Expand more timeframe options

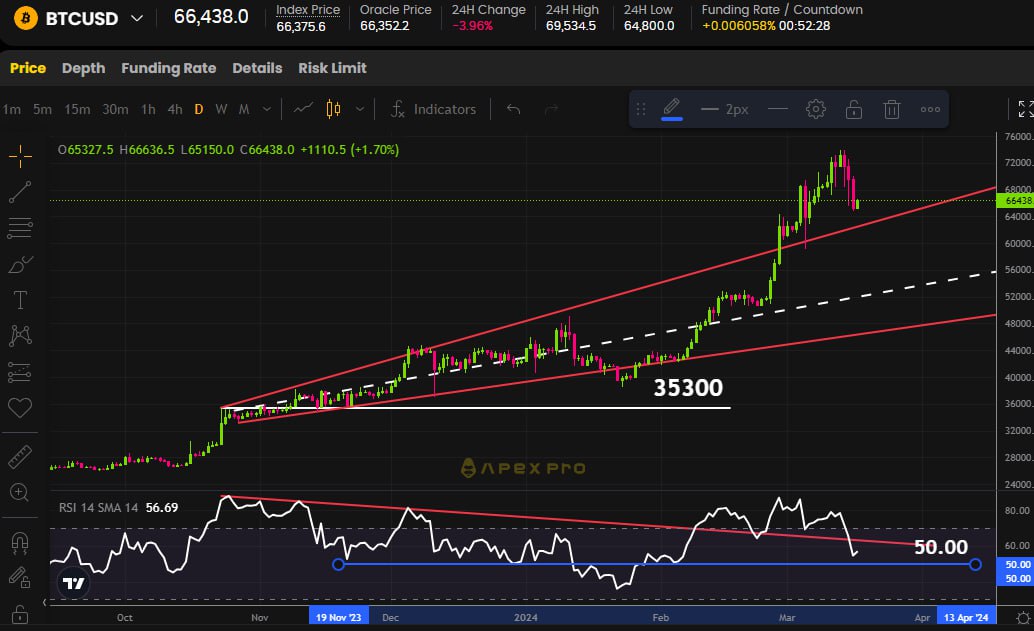tap(266, 109)
